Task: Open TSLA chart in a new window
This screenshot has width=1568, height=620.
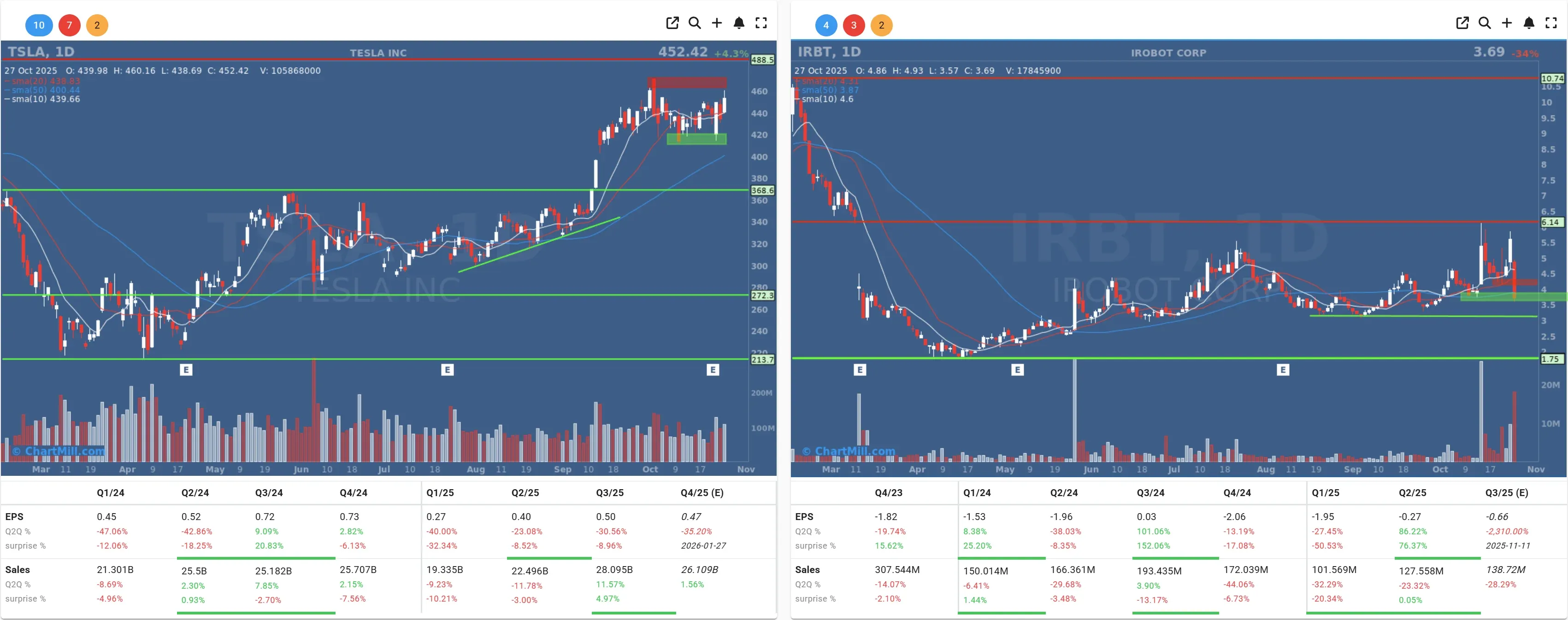Action: [672, 23]
